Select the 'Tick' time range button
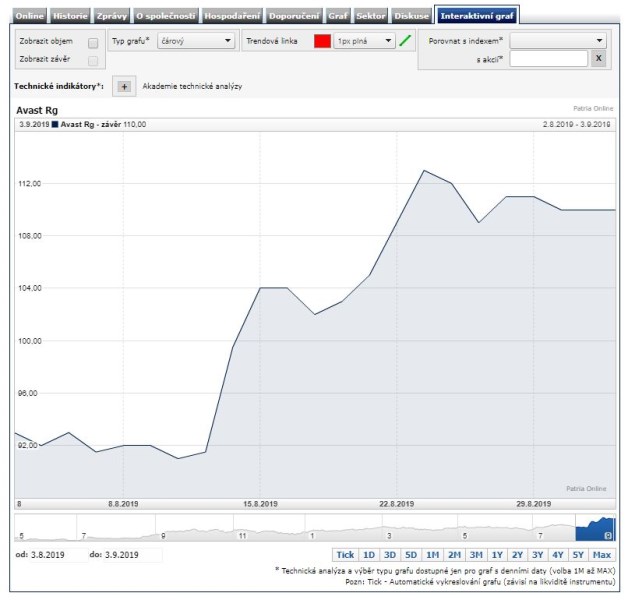The height and width of the screenshot is (600, 628). tap(345, 554)
